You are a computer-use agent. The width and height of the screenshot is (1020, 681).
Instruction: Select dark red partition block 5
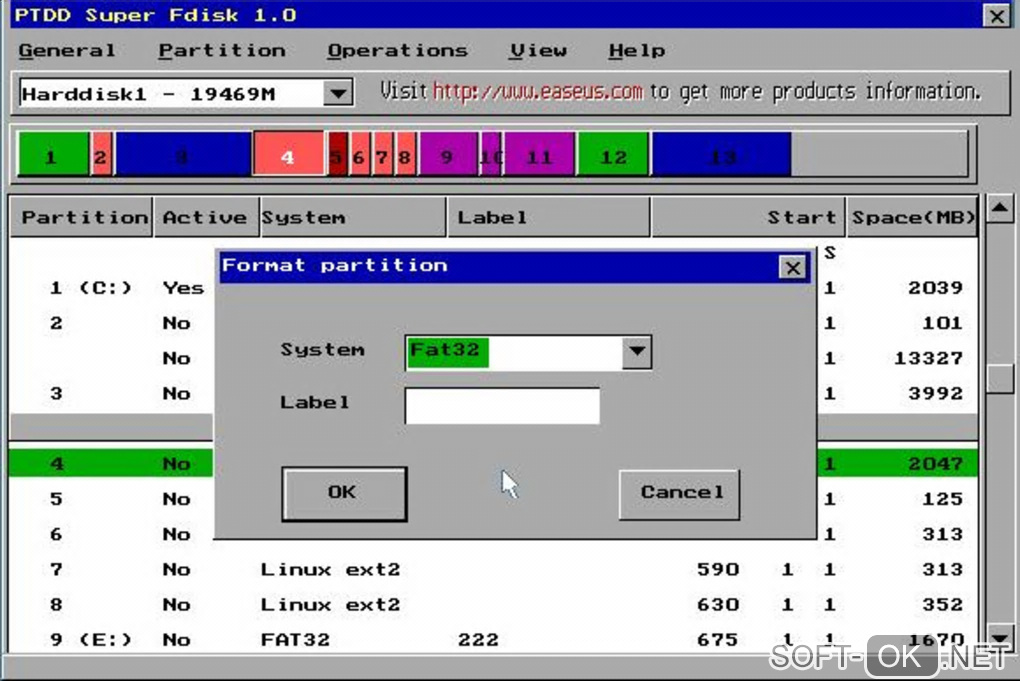point(337,154)
